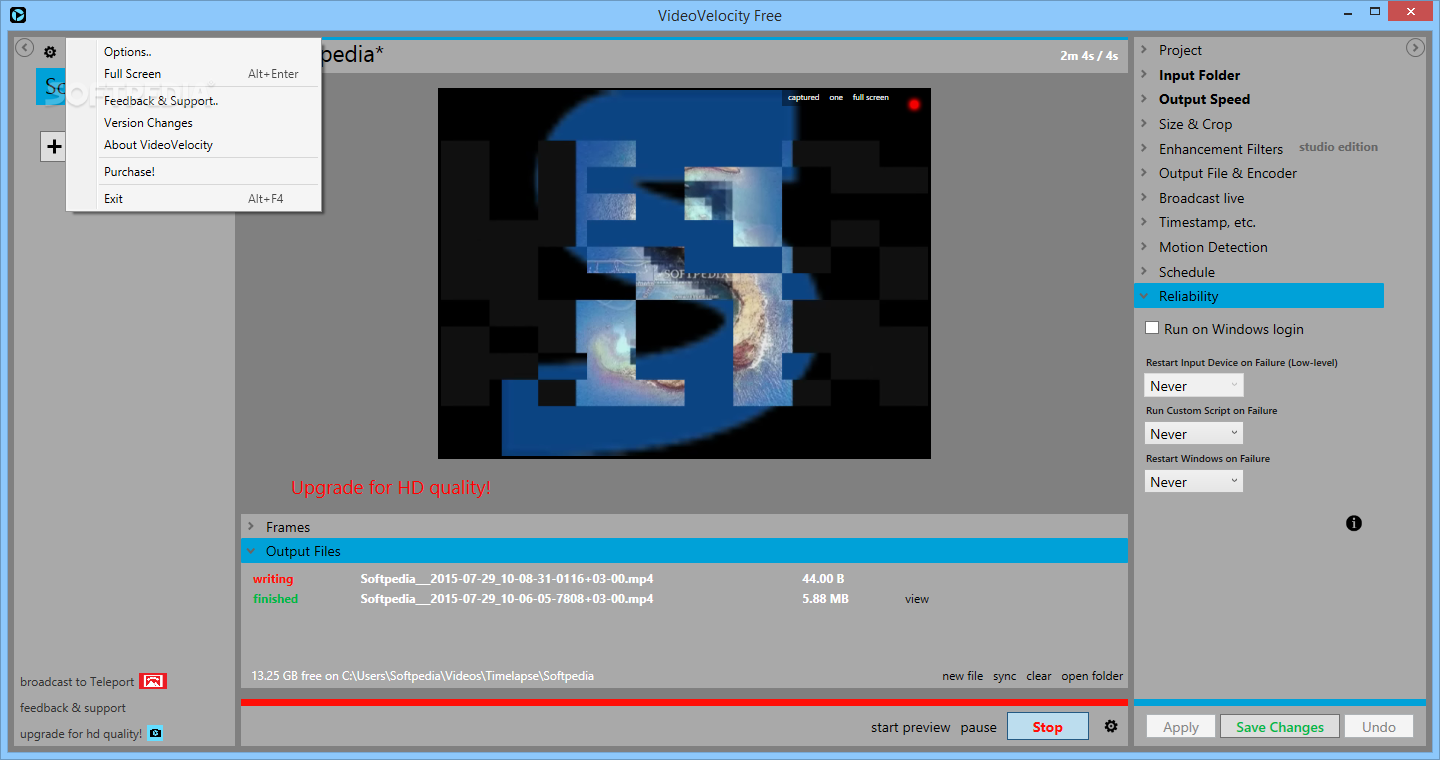The height and width of the screenshot is (760, 1440).
Task: Click start preview link
Action: (x=910, y=727)
